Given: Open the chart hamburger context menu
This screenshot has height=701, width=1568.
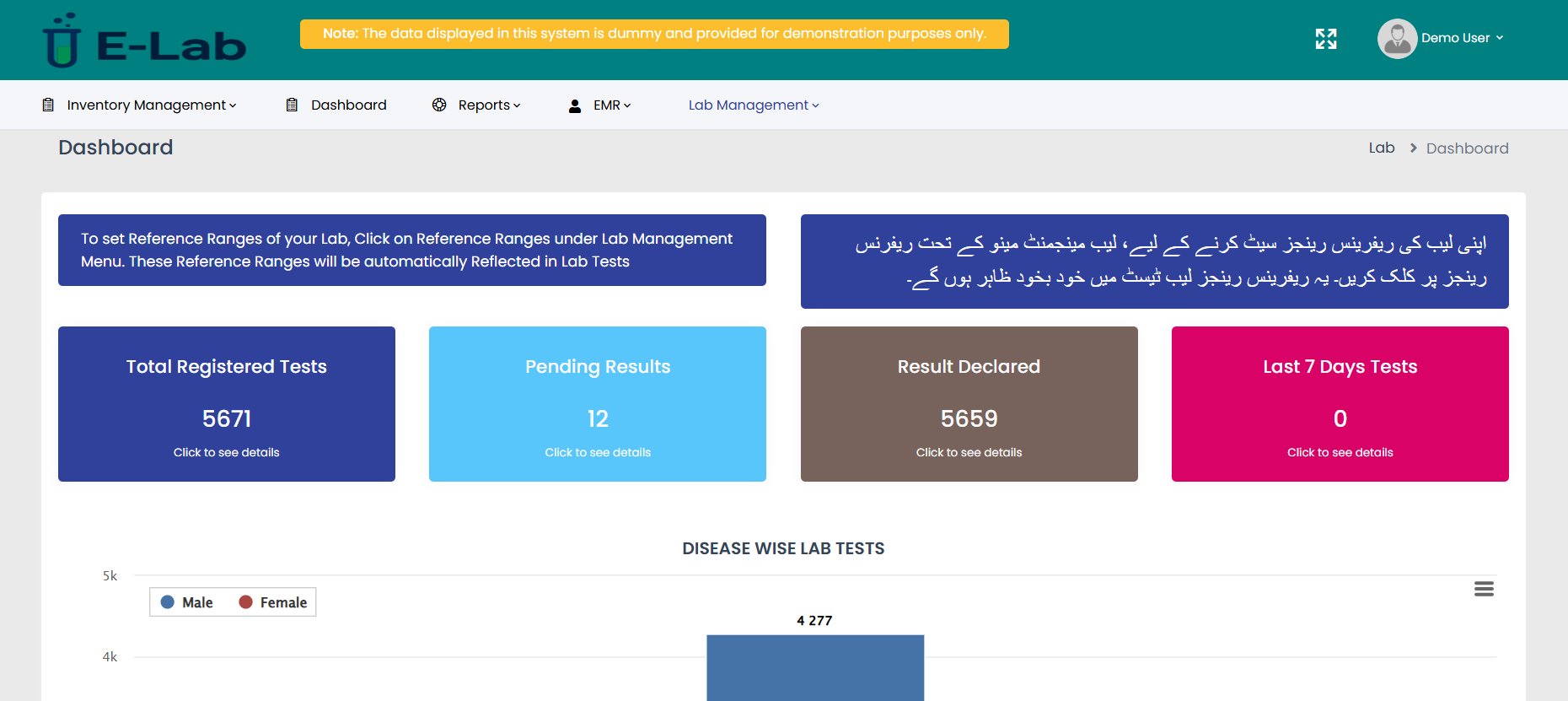Looking at the screenshot, I should pos(1484,589).
